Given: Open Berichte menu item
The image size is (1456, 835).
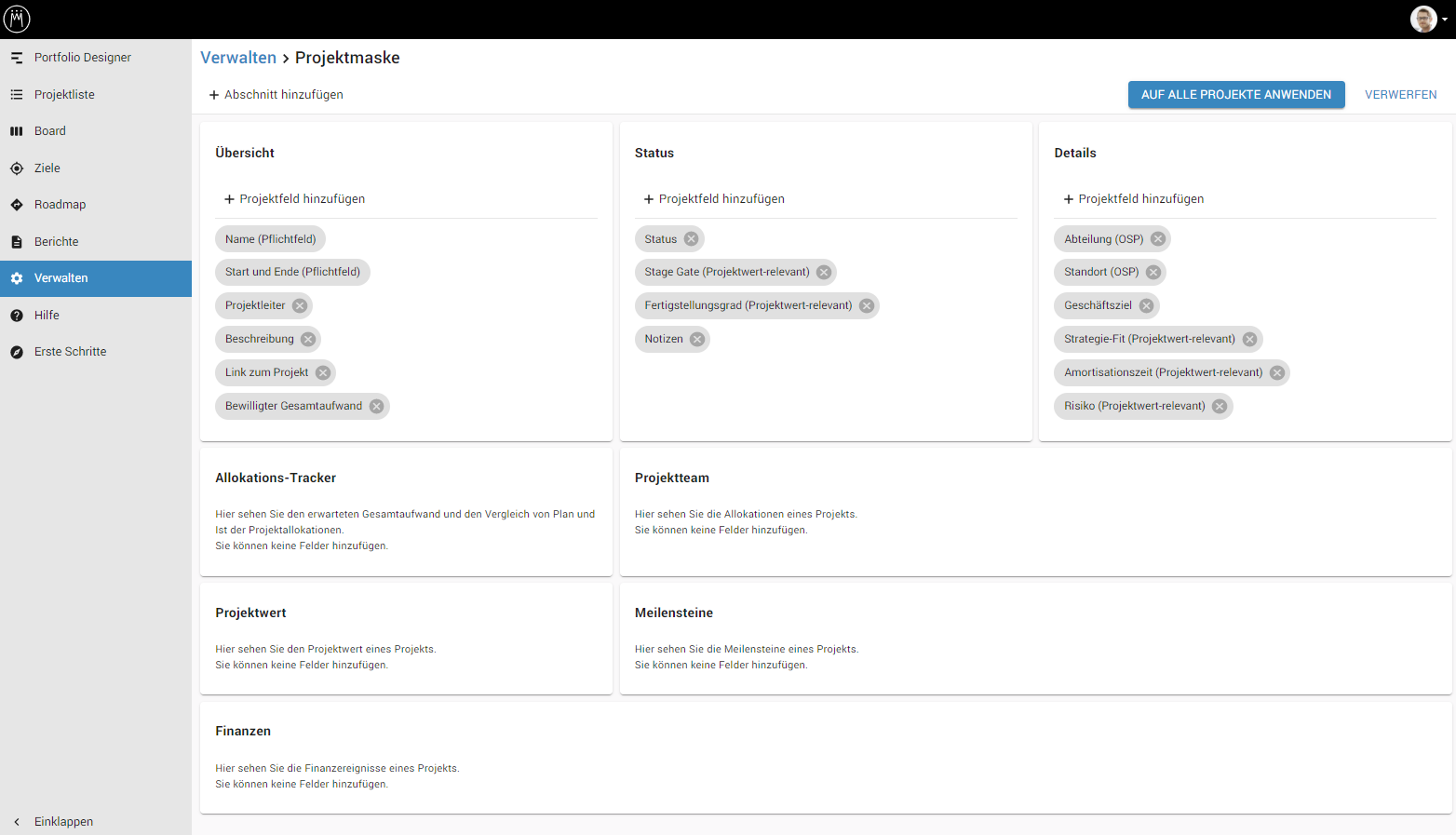Looking at the screenshot, I should pyautogui.click(x=96, y=242).
